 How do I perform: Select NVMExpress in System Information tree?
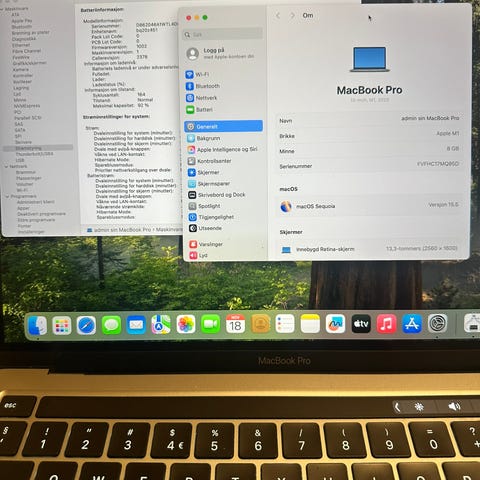tap(27, 106)
